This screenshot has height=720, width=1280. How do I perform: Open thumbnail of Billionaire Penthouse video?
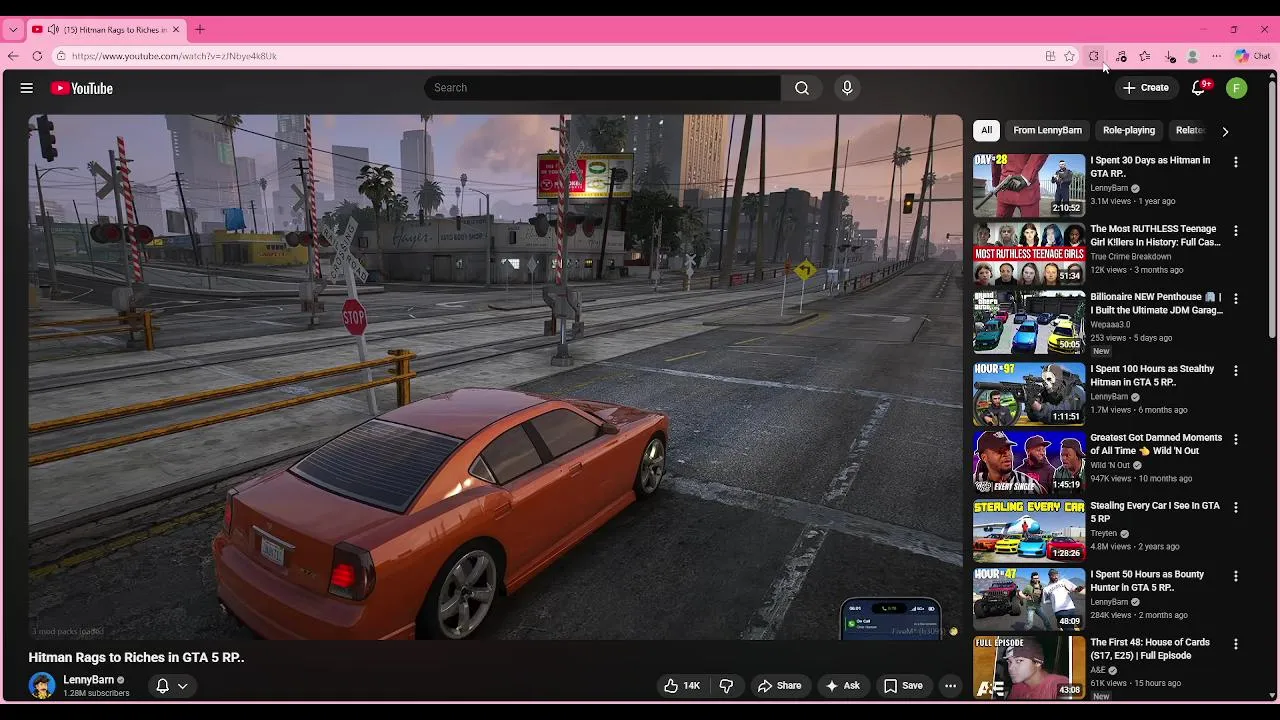click(1029, 322)
